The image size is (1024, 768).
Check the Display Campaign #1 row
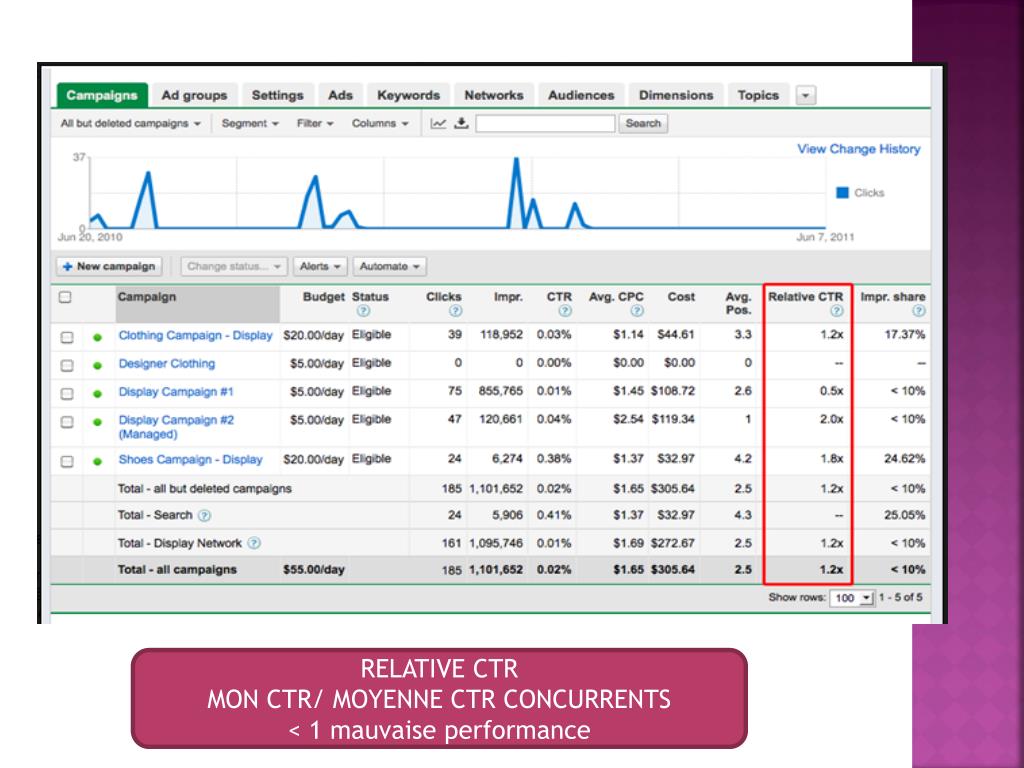pos(67,394)
